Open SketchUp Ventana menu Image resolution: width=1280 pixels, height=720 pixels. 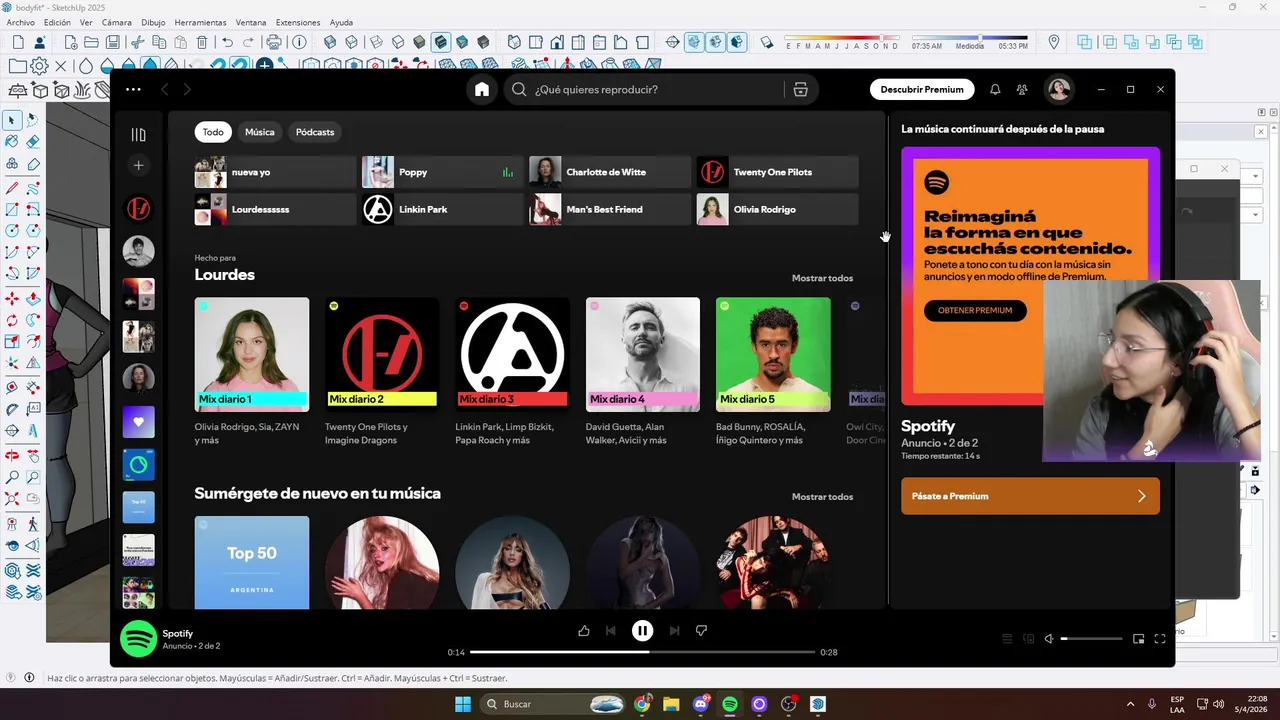tap(251, 22)
